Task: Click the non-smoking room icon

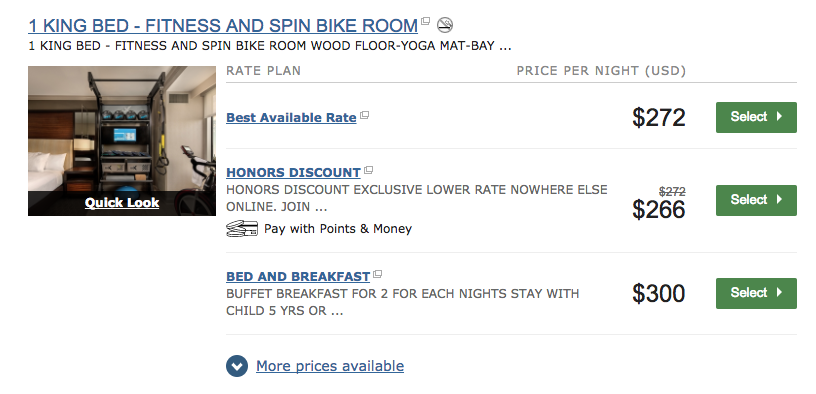Action: point(444,24)
